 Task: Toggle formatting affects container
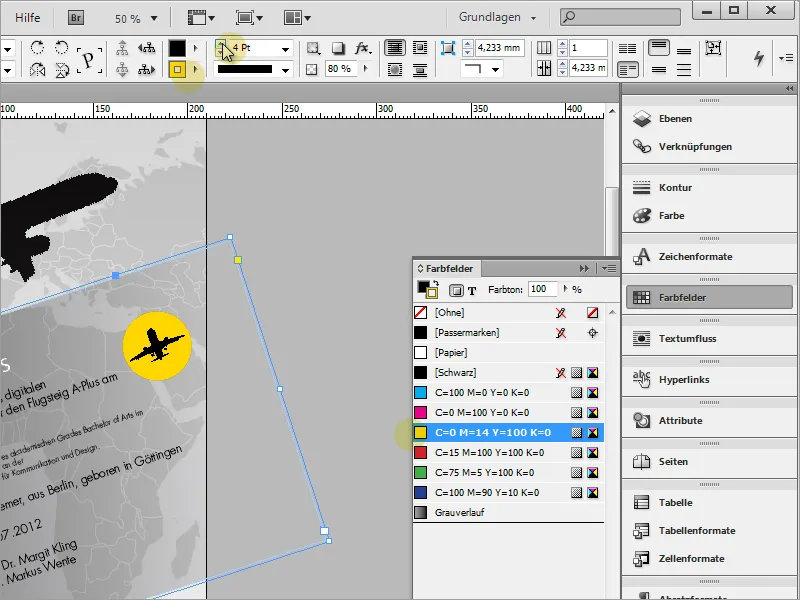point(456,290)
